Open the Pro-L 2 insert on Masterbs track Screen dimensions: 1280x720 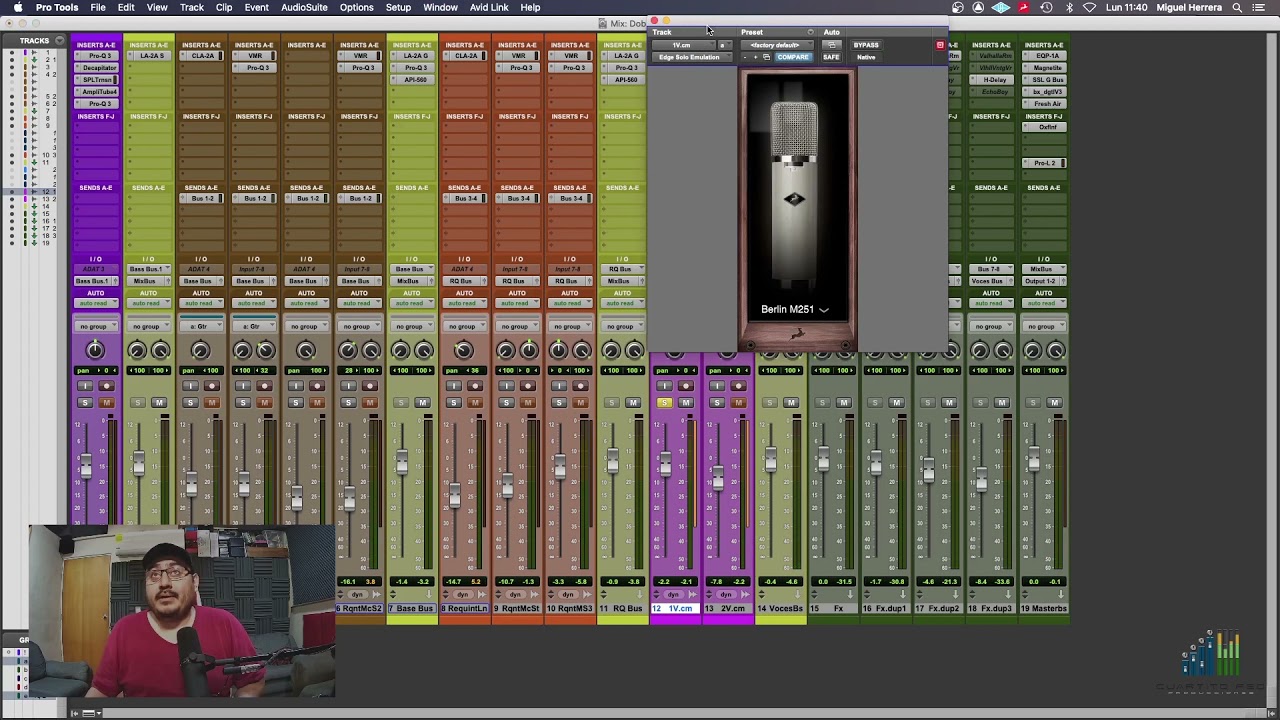[1045, 163]
